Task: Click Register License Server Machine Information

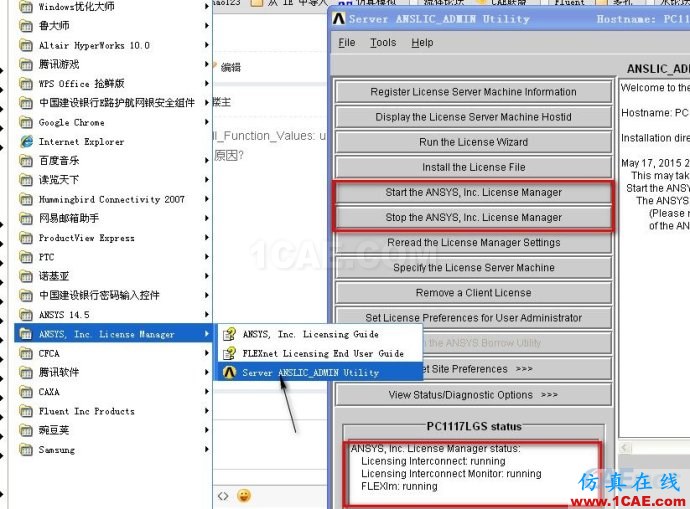Action: [x=473, y=92]
